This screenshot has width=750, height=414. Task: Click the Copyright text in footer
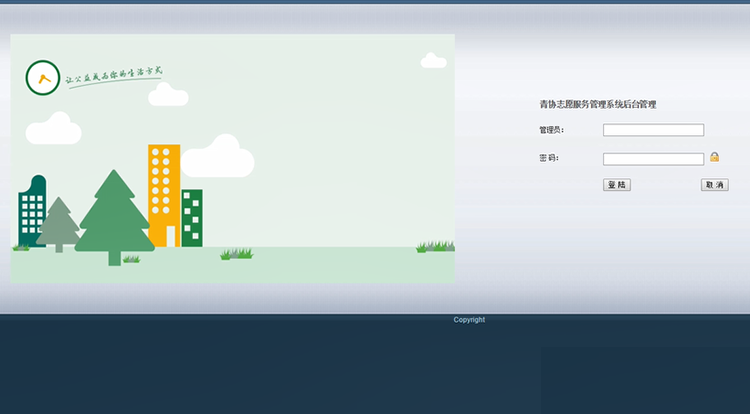(x=469, y=320)
